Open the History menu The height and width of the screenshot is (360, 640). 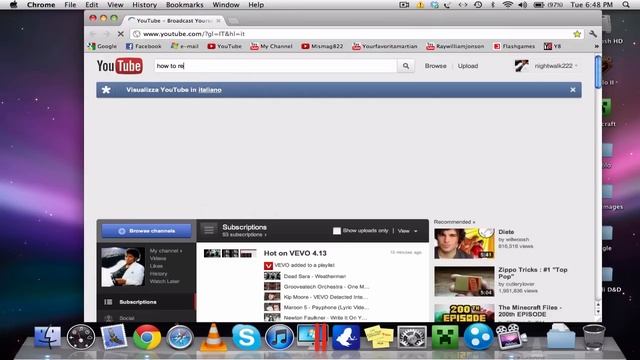[x=144, y=5]
